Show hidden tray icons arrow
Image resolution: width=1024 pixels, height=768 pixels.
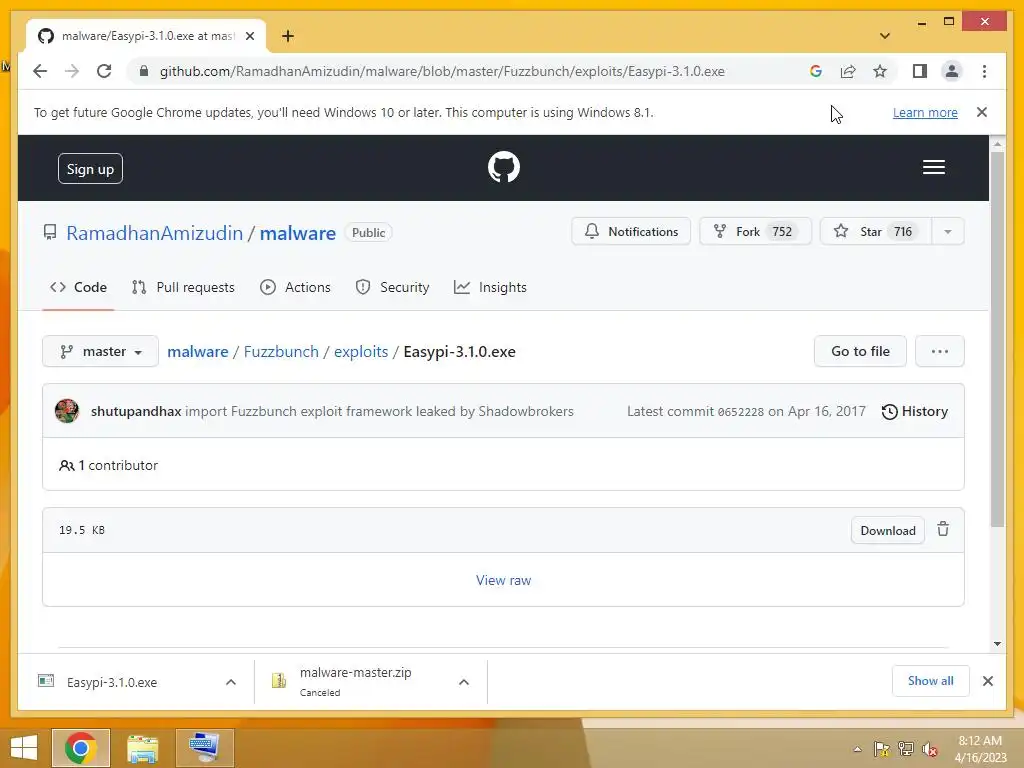pos(857,749)
